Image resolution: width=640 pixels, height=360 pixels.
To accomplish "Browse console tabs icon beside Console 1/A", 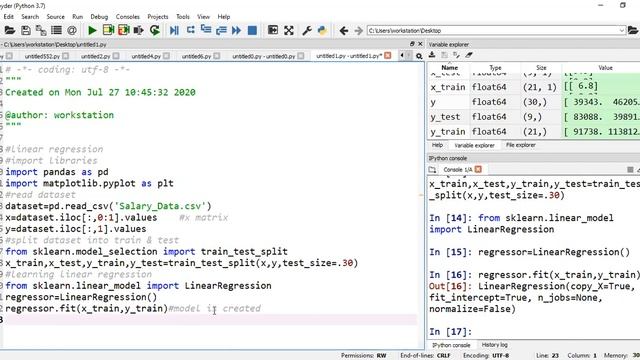I will click(432, 169).
